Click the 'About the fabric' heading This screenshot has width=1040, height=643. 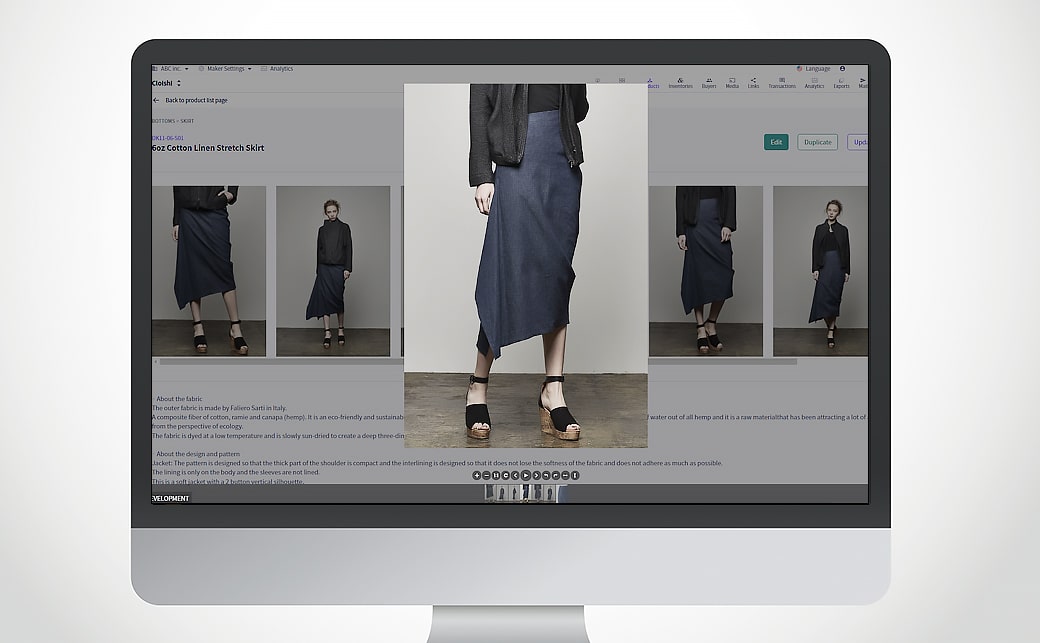(179, 399)
